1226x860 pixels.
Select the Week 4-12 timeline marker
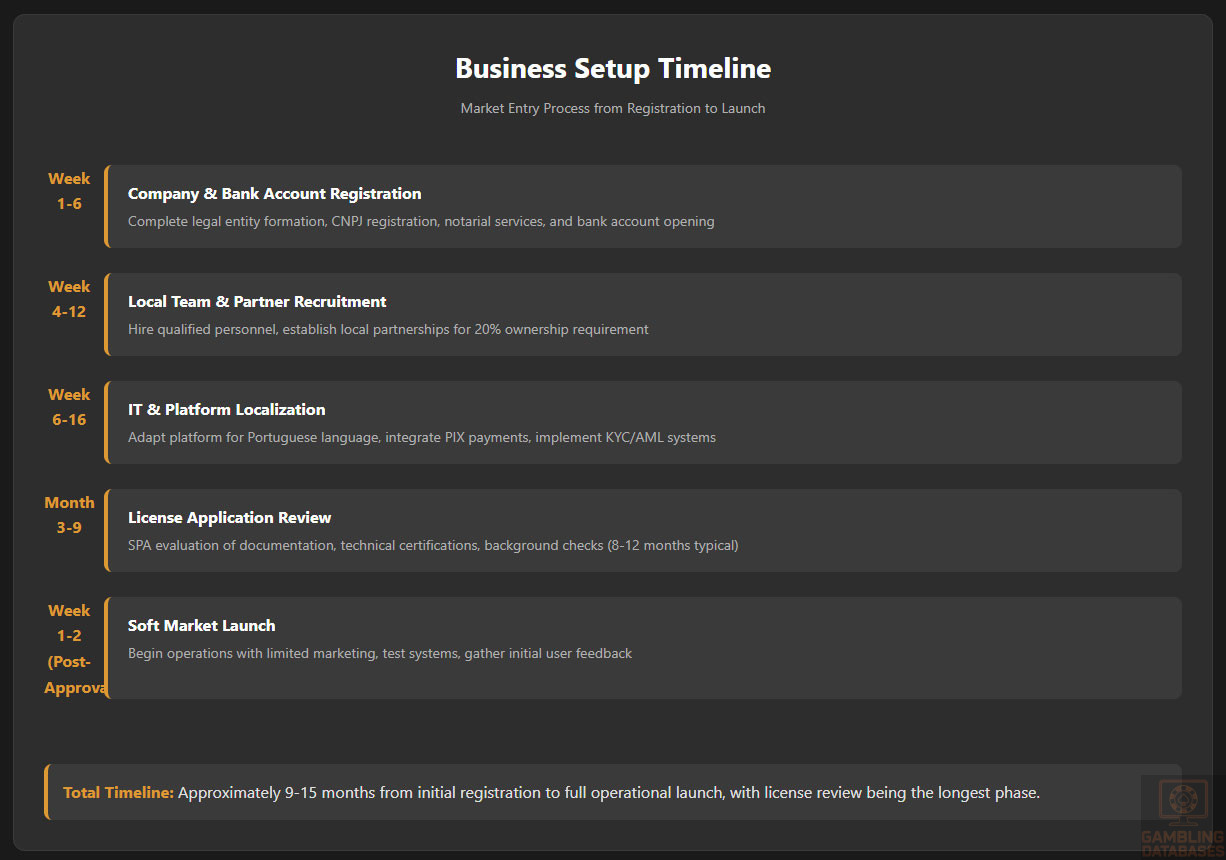click(69, 299)
